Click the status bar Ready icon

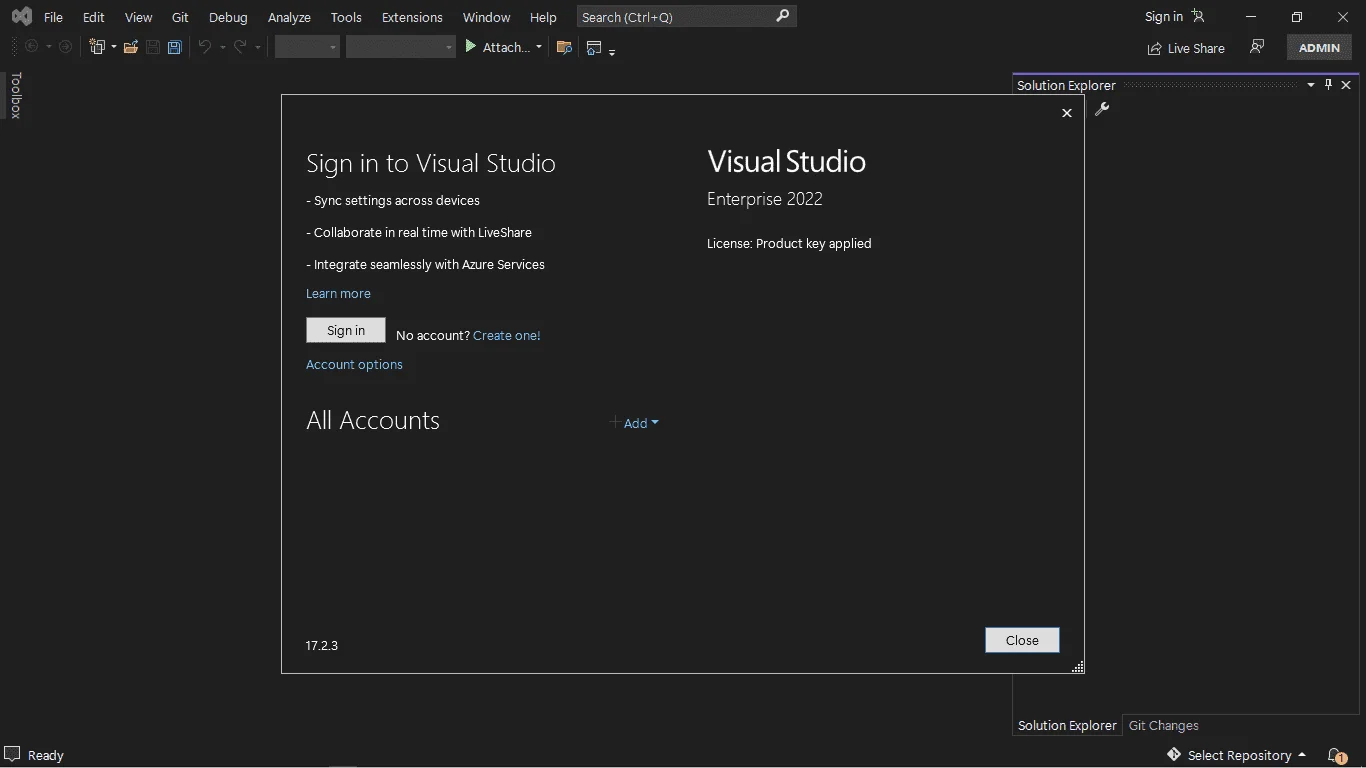point(12,754)
